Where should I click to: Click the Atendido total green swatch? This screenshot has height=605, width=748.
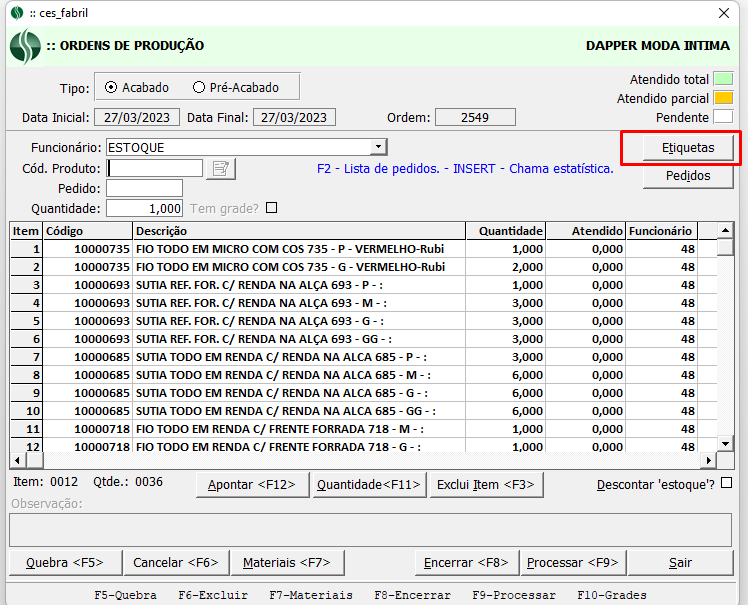click(x=723, y=79)
